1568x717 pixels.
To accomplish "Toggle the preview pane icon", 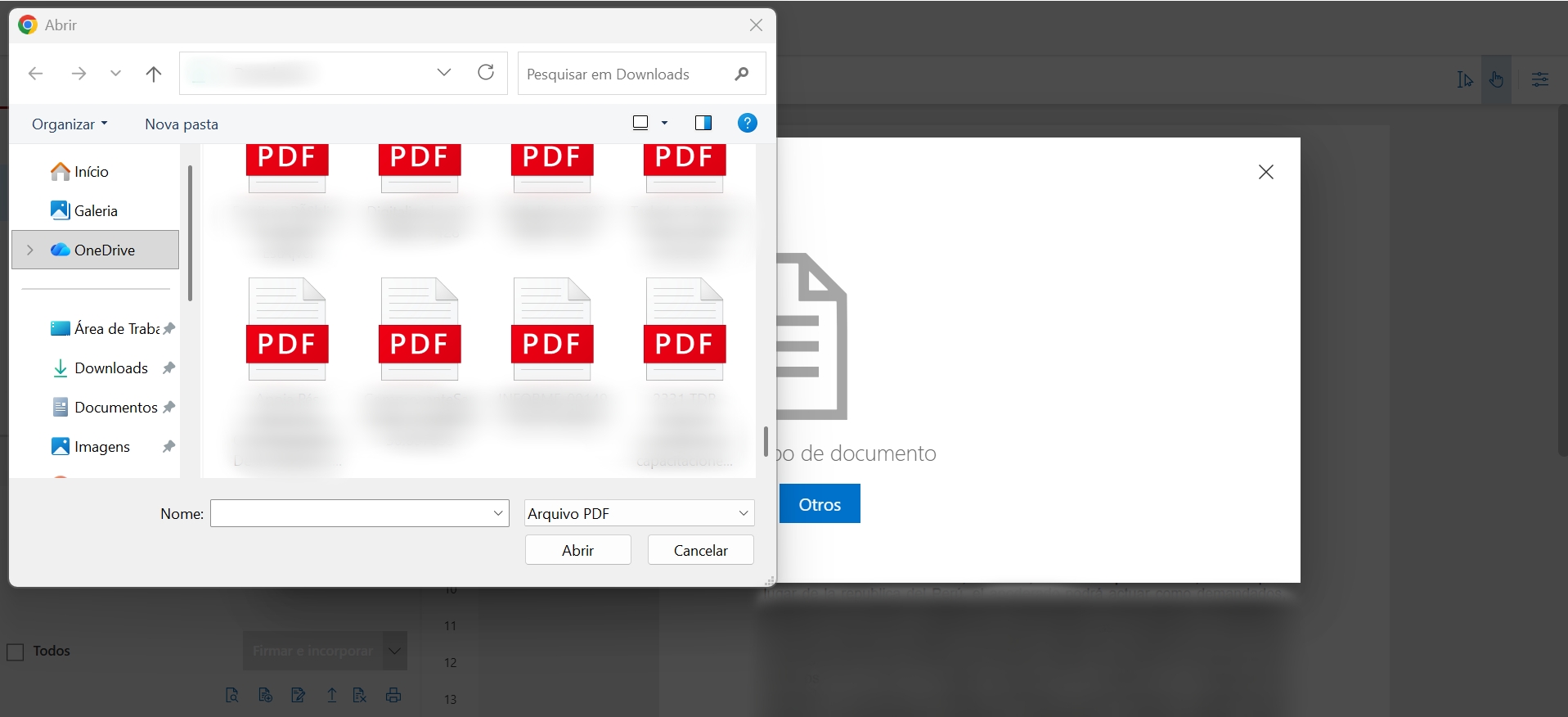I will tap(703, 123).
